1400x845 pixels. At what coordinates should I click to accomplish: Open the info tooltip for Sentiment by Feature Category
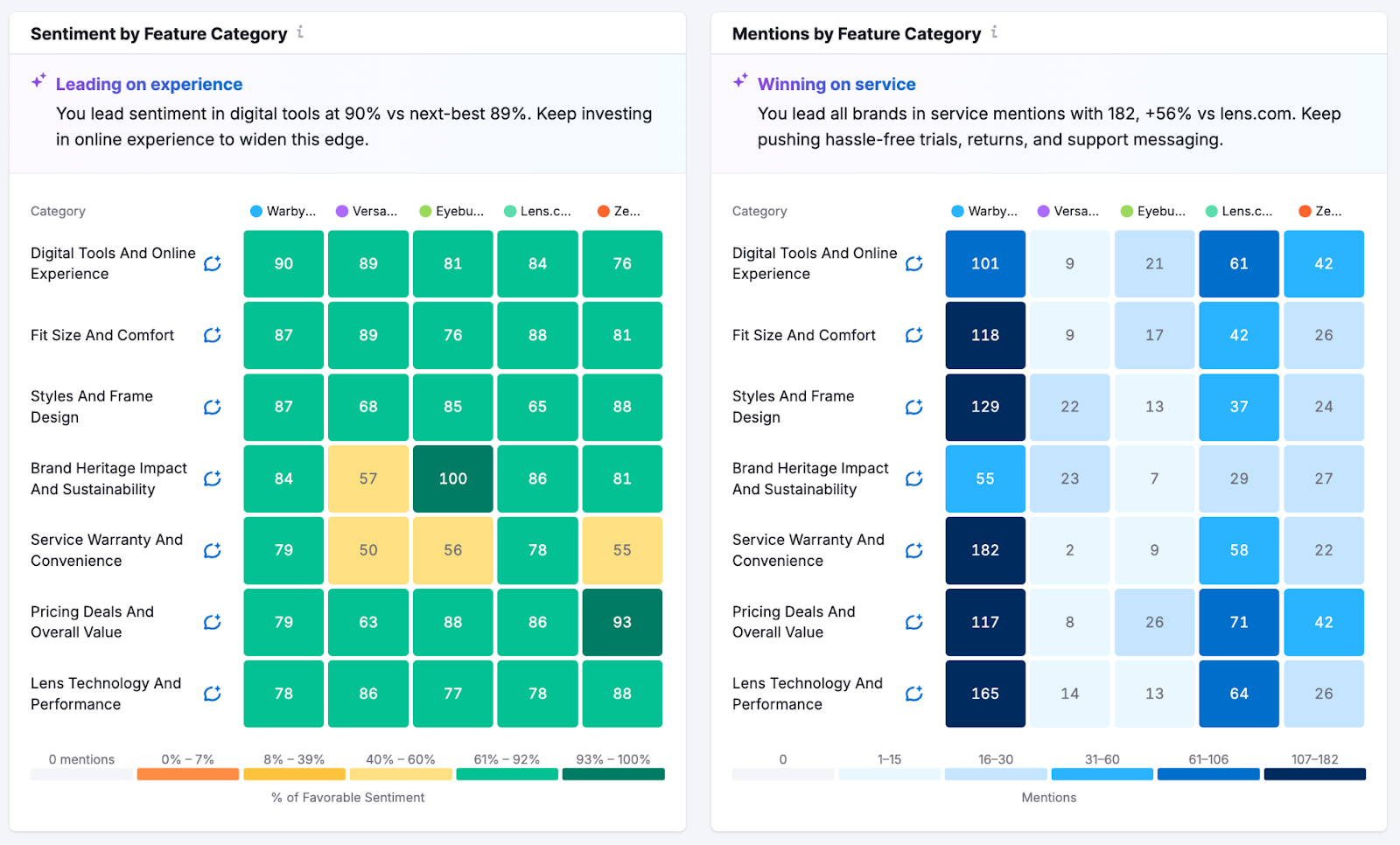[x=301, y=32]
